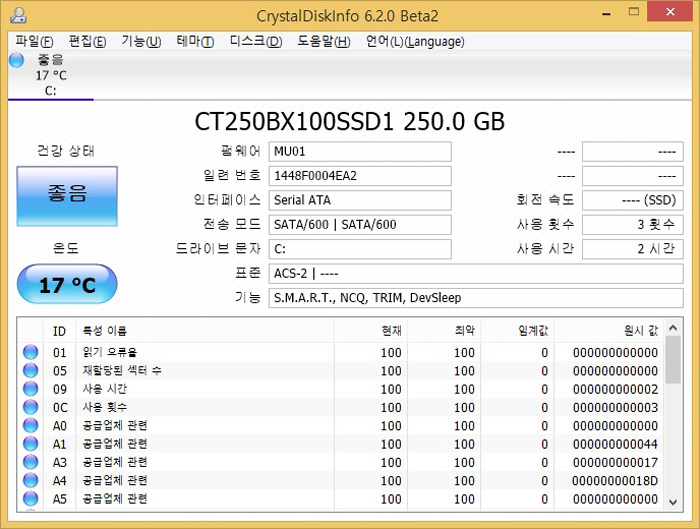Click the status orb for attribute A3
700x529 pixels.
30,462
